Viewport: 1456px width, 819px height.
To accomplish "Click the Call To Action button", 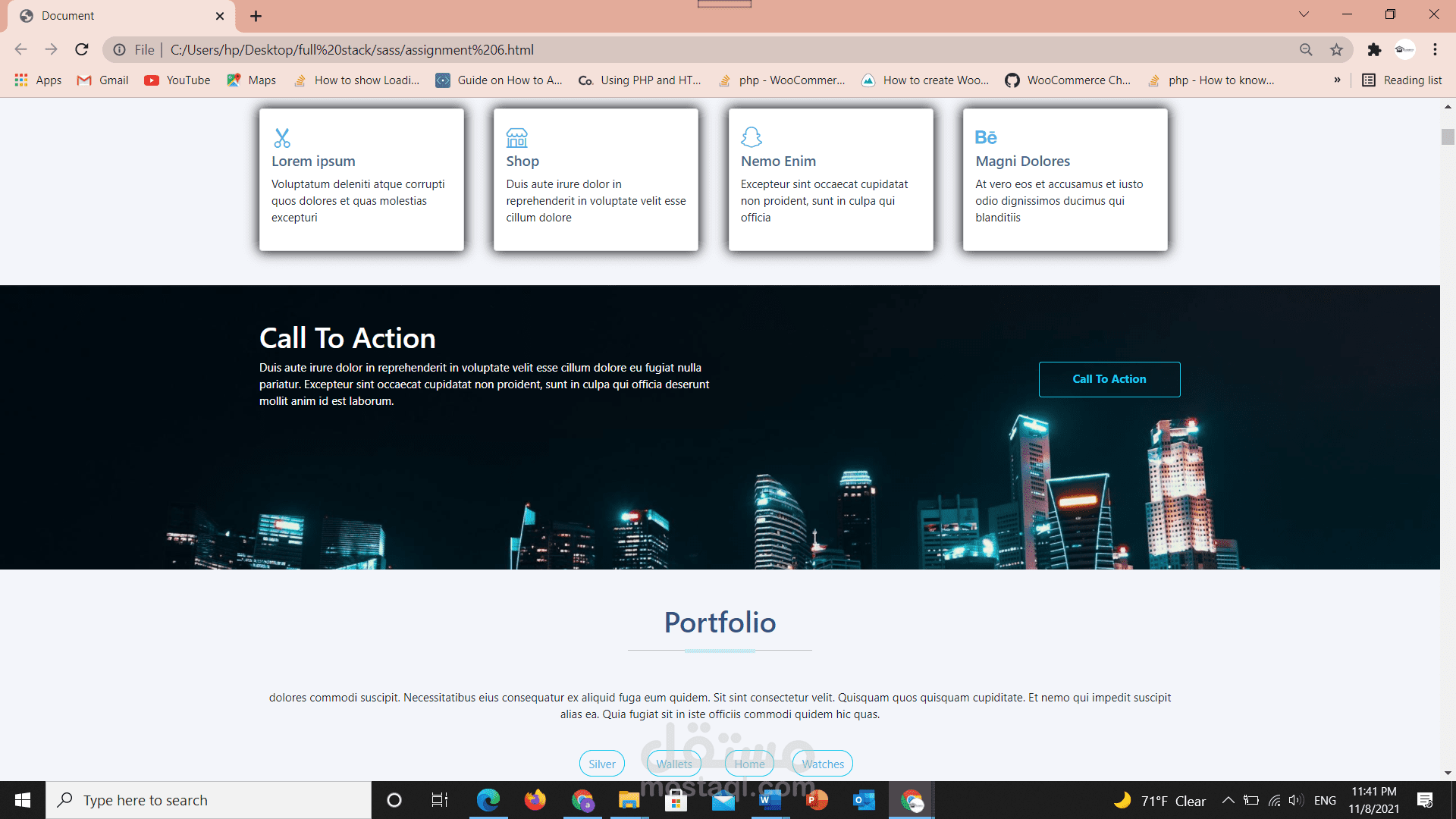I will coord(1109,379).
